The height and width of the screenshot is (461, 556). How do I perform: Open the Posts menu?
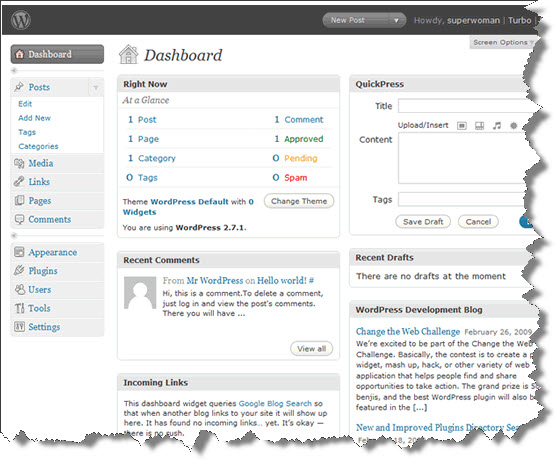click(x=39, y=87)
